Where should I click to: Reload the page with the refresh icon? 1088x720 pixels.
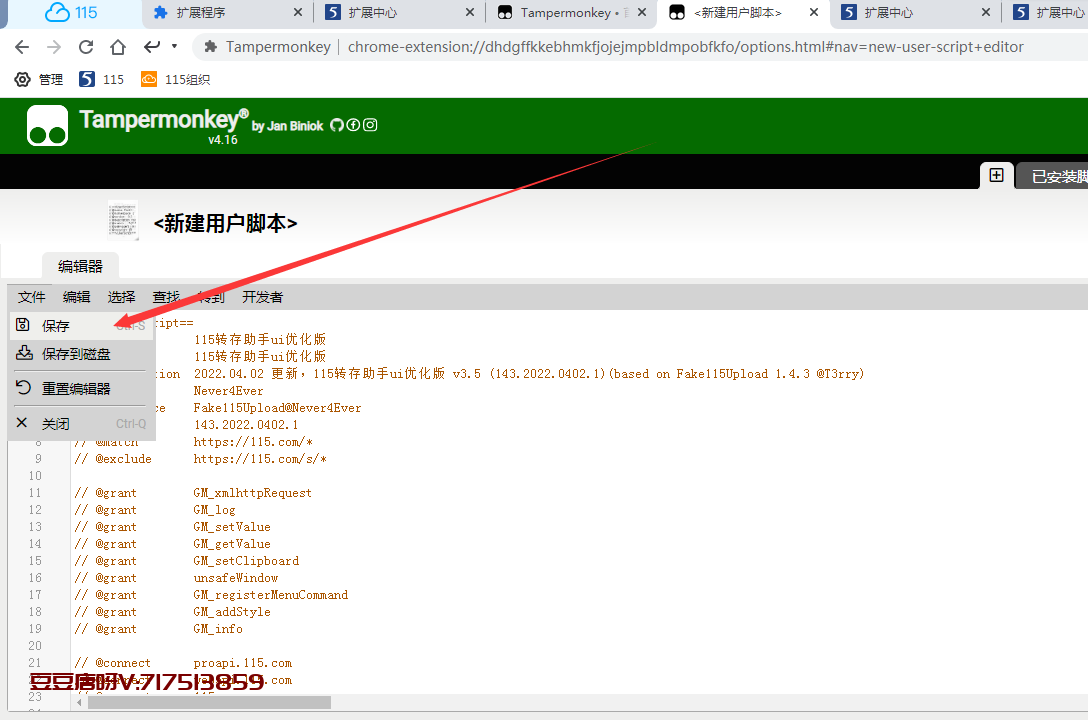[x=86, y=47]
